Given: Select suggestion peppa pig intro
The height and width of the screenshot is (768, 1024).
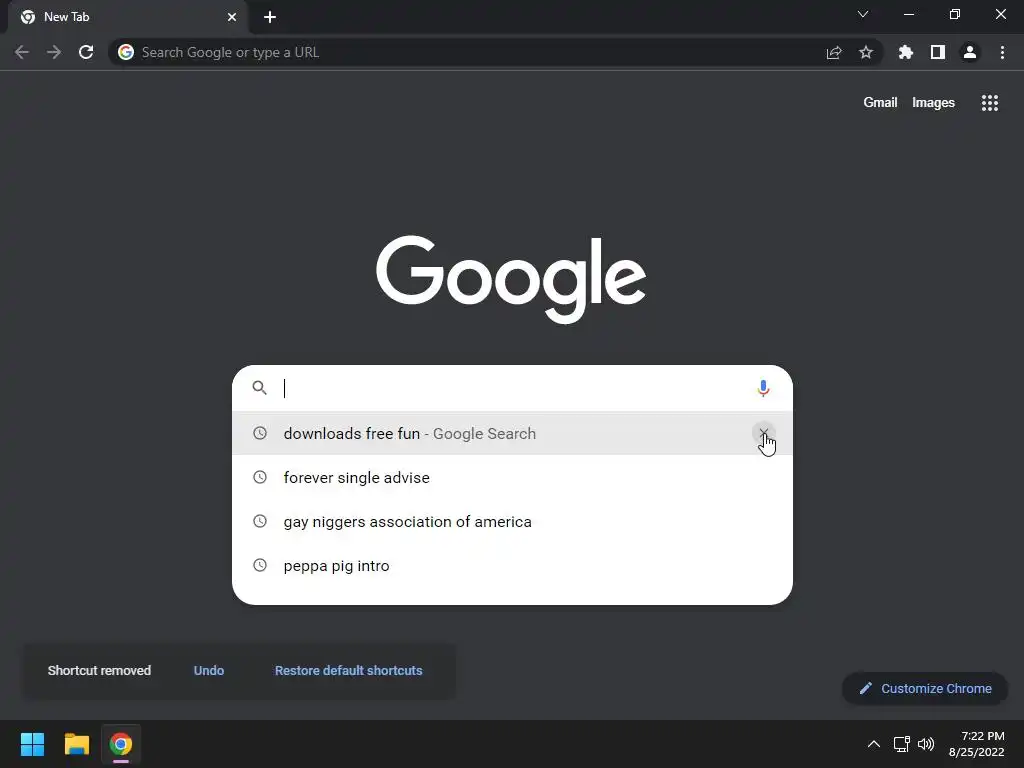Looking at the screenshot, I should tap(513, 566).
